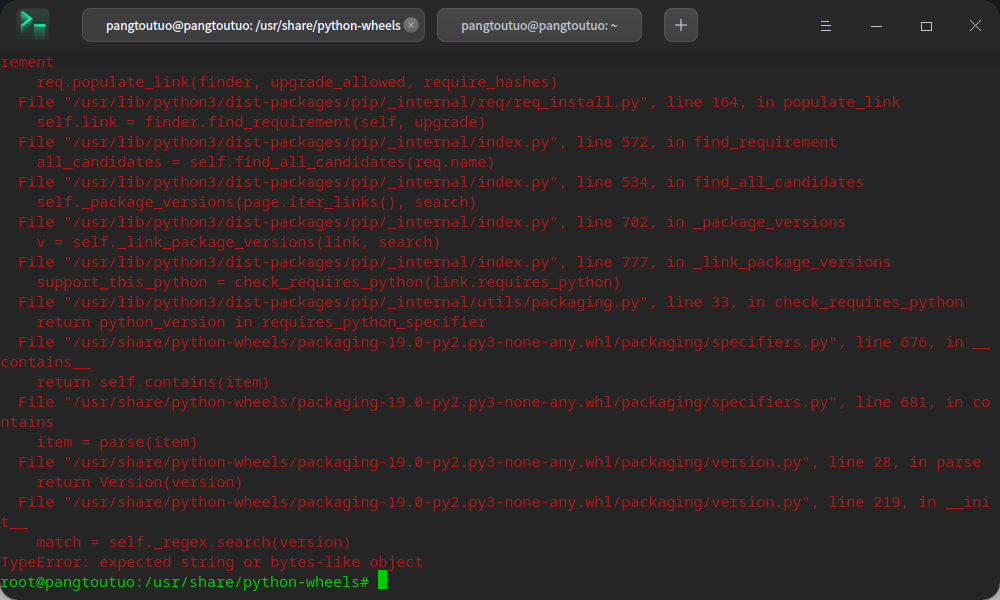Click the version.py line 28 traceback entry
The image size is (1000, 600).
[499, 462]
